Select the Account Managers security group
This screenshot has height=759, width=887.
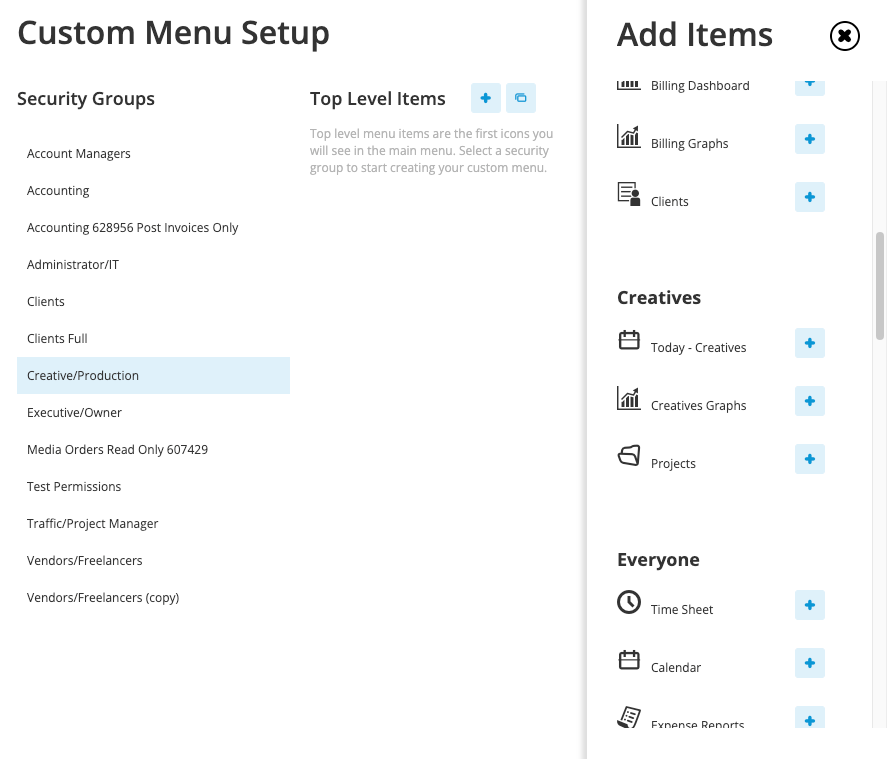coord(153,153)
